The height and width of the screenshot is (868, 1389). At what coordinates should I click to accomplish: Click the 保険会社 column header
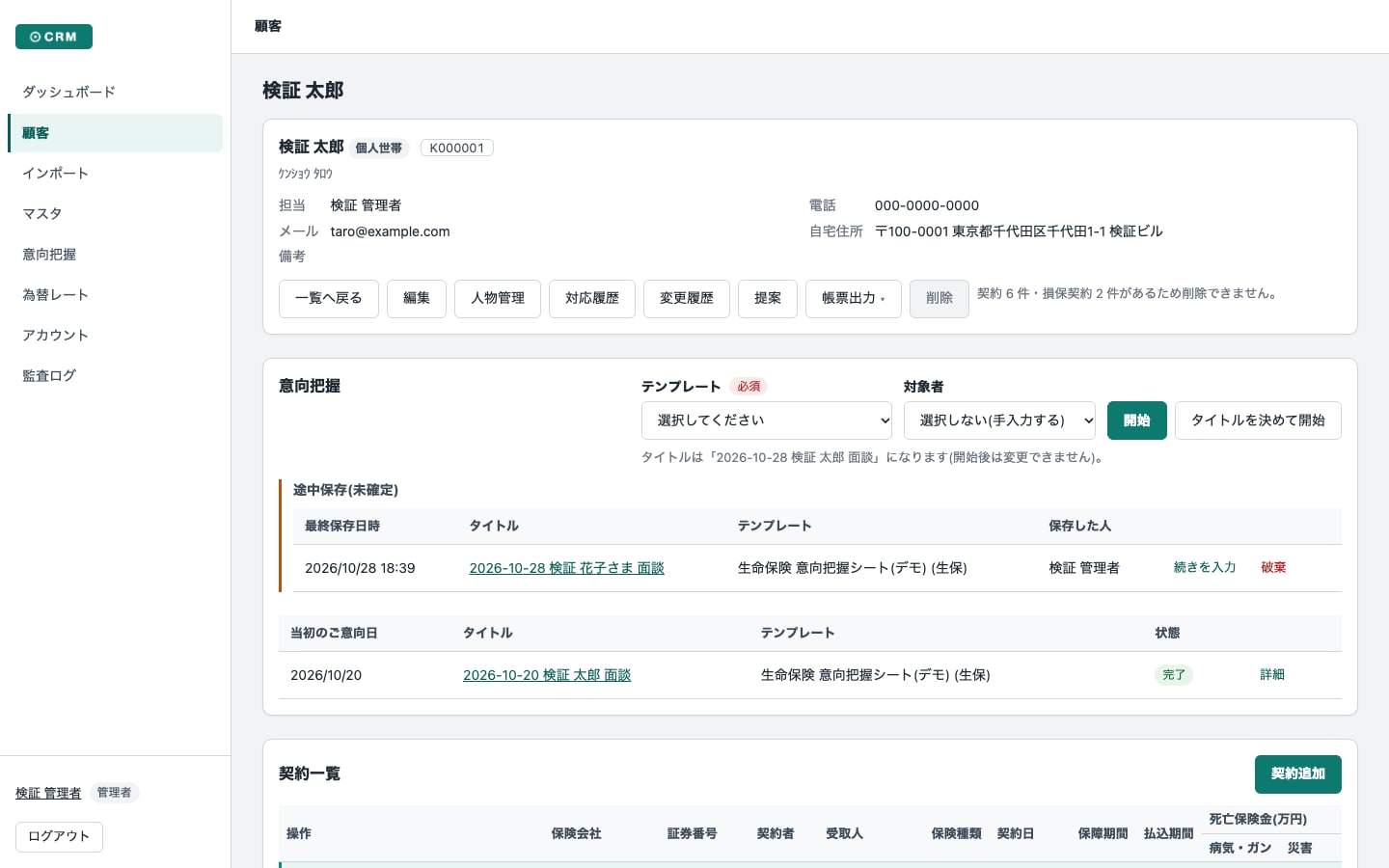[577, 833]
